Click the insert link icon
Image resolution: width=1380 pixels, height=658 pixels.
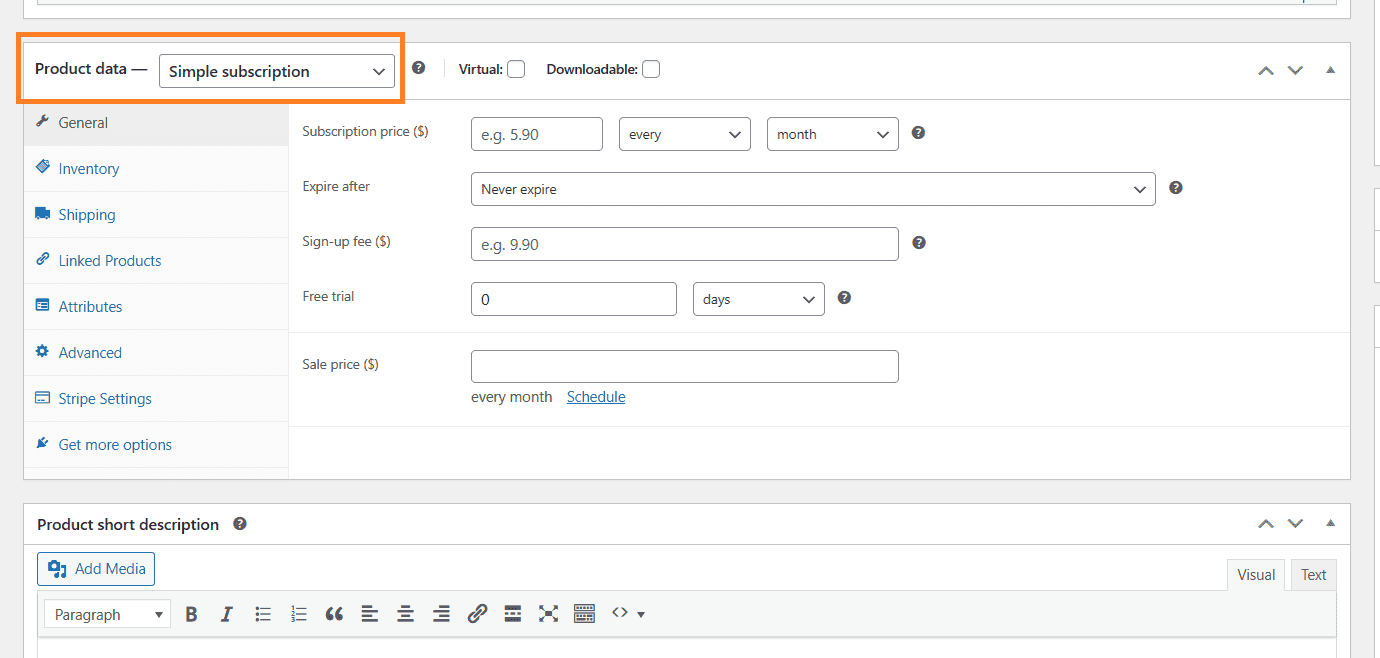(477, 614)
